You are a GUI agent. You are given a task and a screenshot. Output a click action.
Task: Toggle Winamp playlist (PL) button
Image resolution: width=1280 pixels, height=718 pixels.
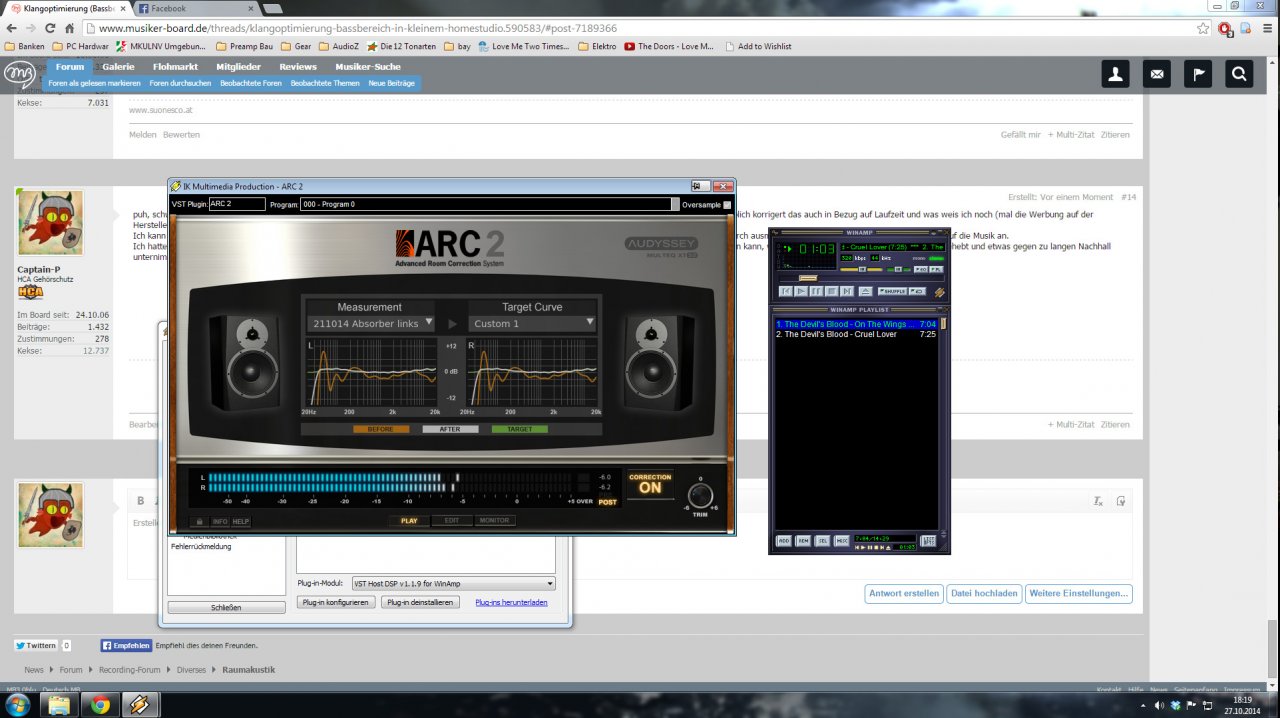pyautogui.click(x=936, y=269)
